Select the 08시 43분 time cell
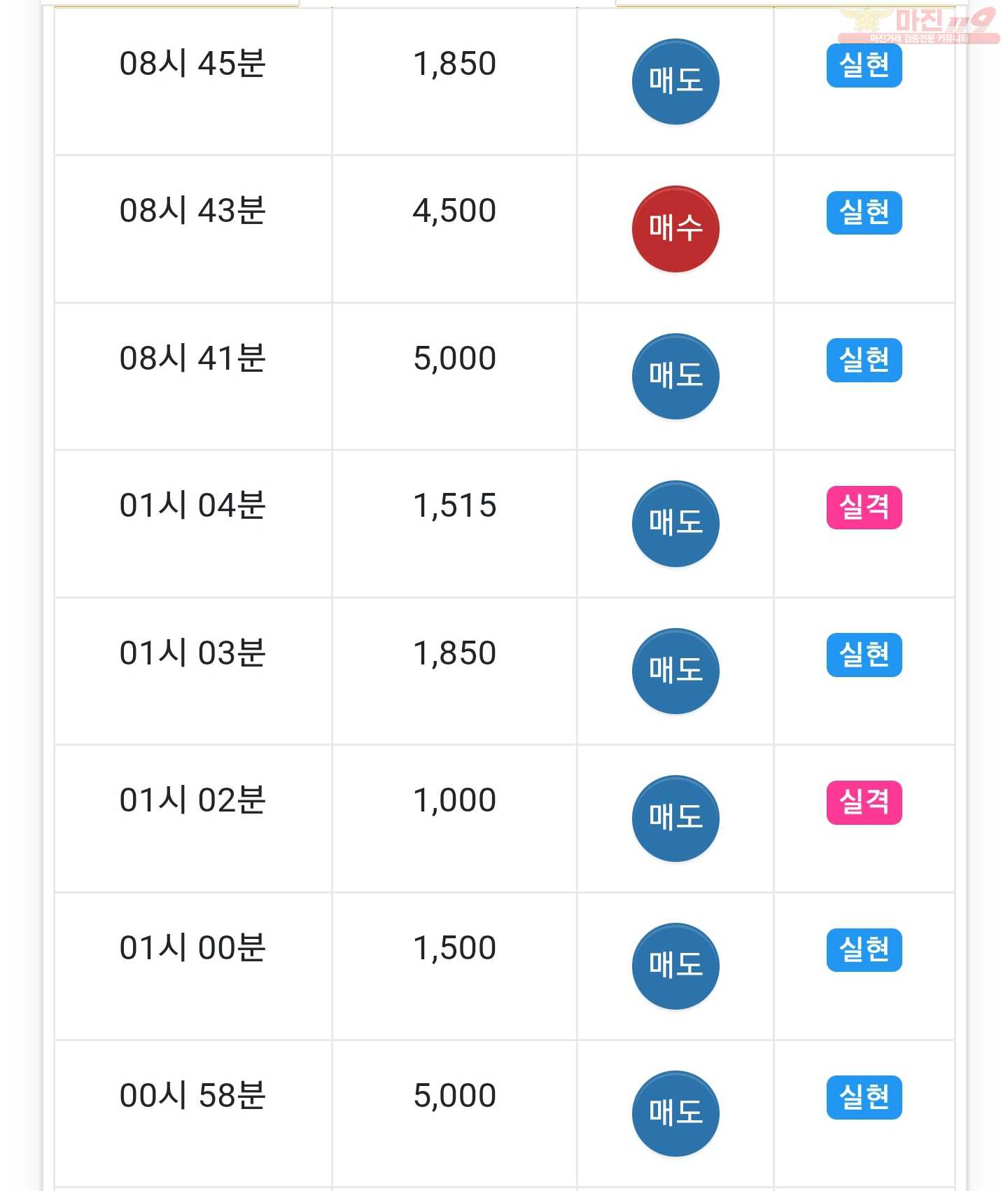Image resolution: width=1008 pixels, height=1191 pixels. (192, 229)
